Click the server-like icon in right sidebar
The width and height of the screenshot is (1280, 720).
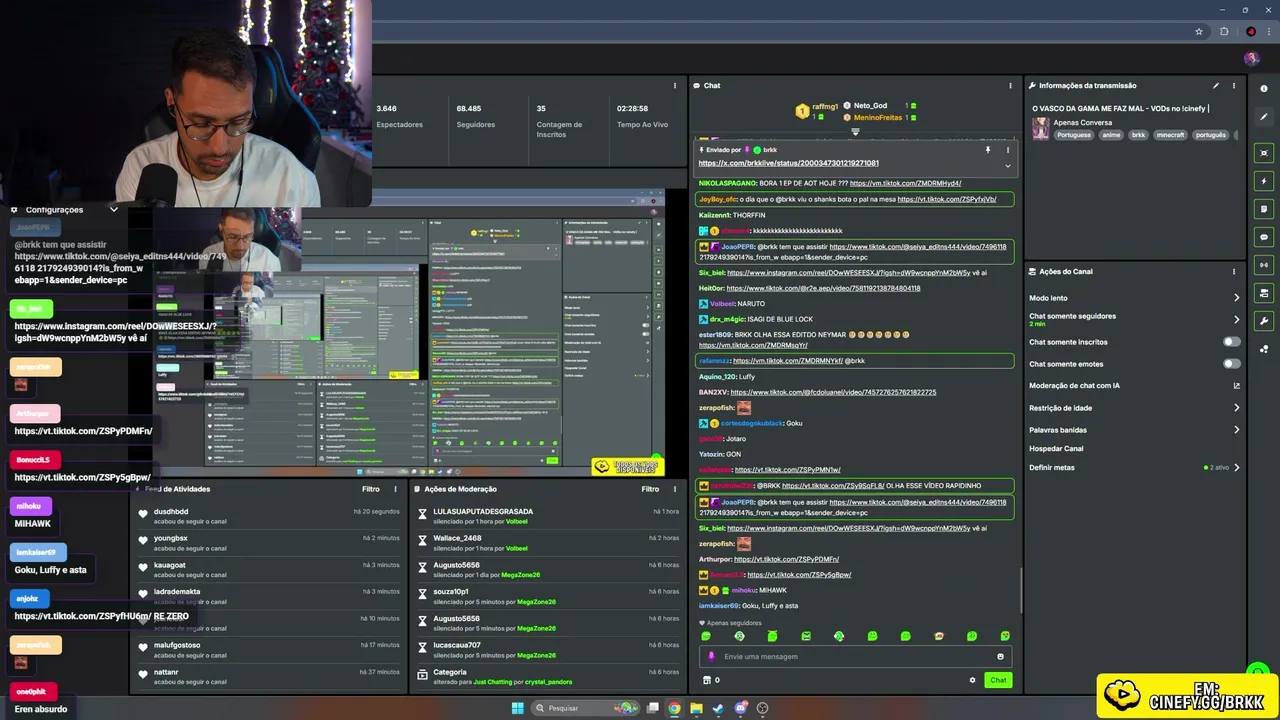pos(1265,293)
